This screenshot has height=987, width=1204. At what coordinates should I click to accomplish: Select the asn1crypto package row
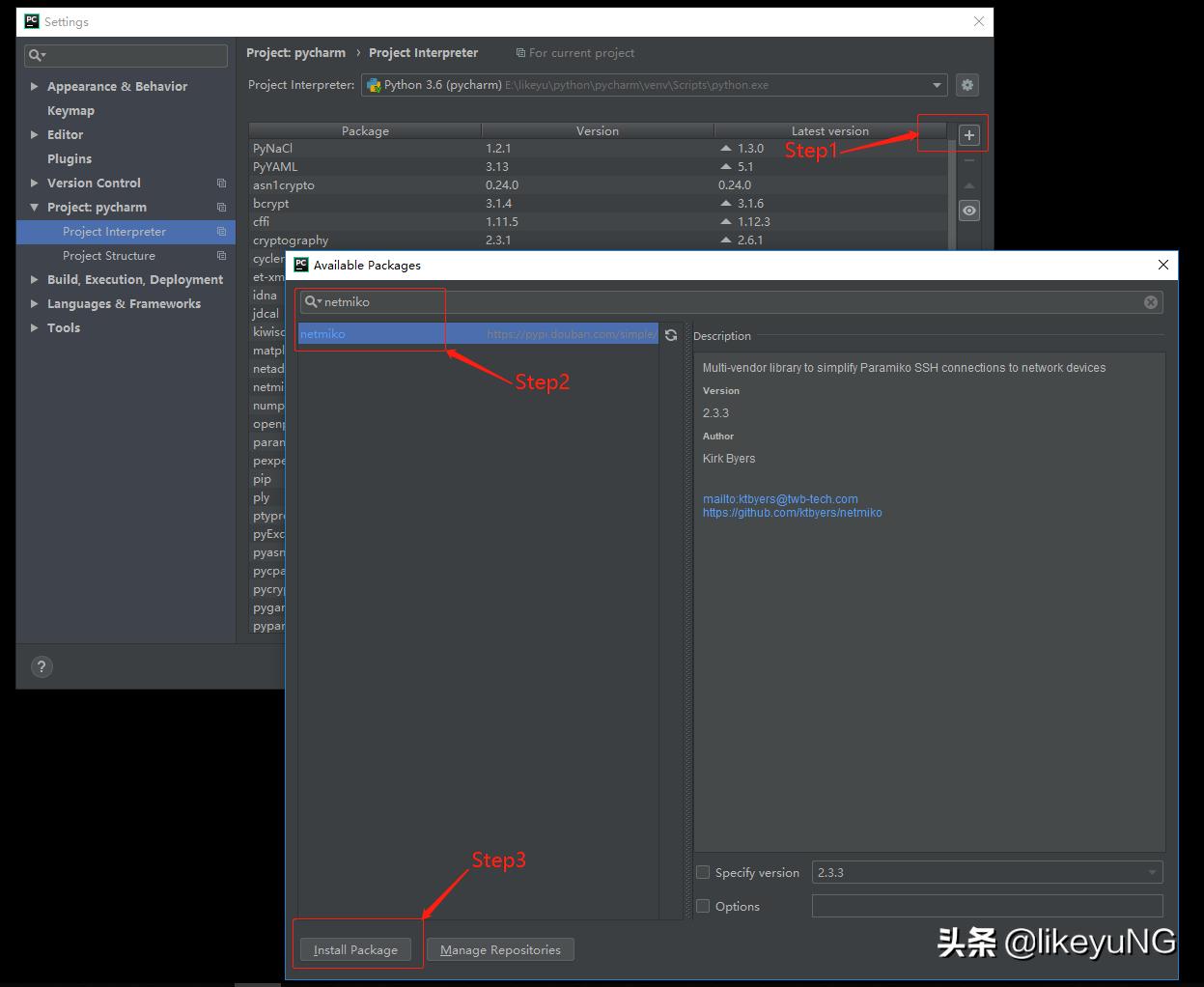point(599,184)
